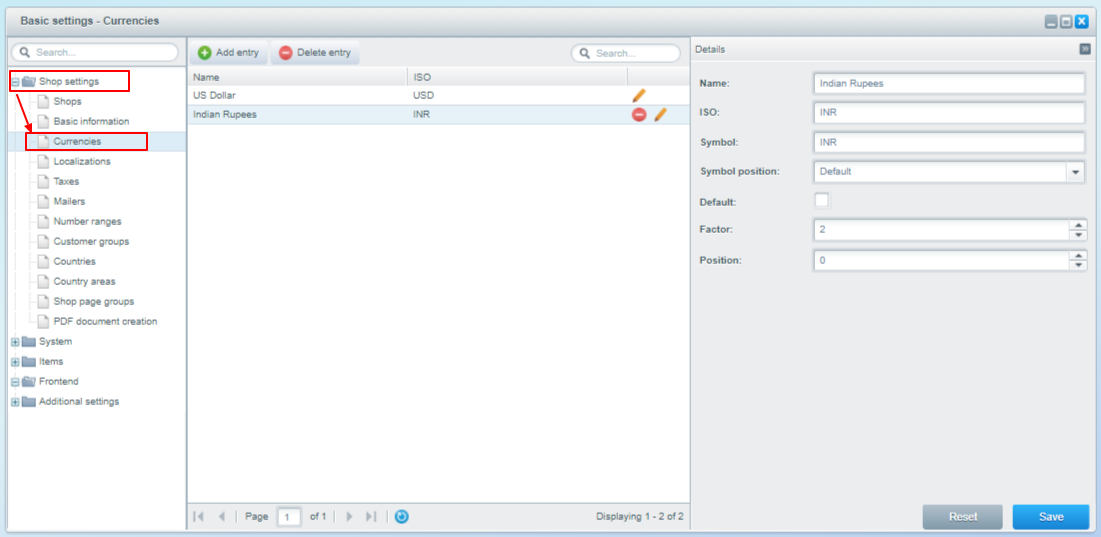The image size is (1101, 537).
Task: Open the Symbol position dropdown
Action: 1076,171
